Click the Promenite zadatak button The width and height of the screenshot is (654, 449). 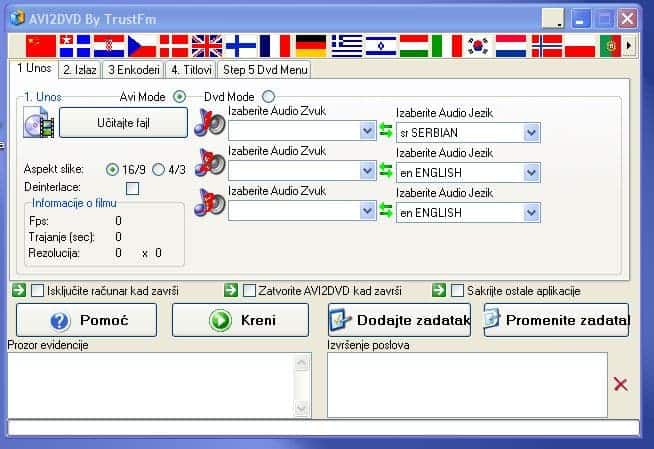click(556, 320)
